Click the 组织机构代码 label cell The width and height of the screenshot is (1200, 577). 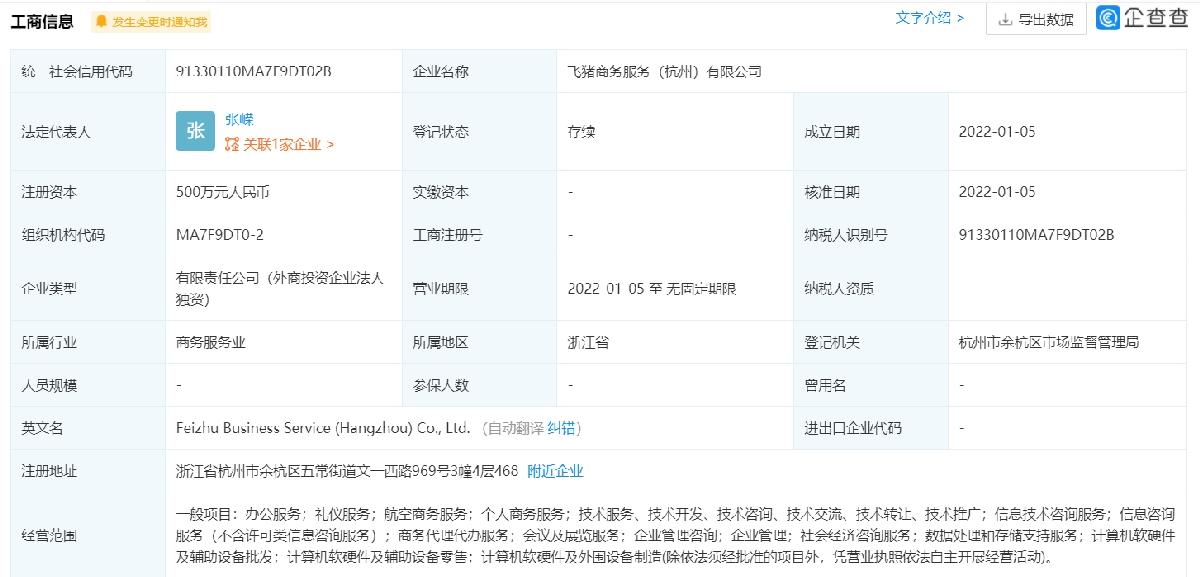(x=88, y=235)
